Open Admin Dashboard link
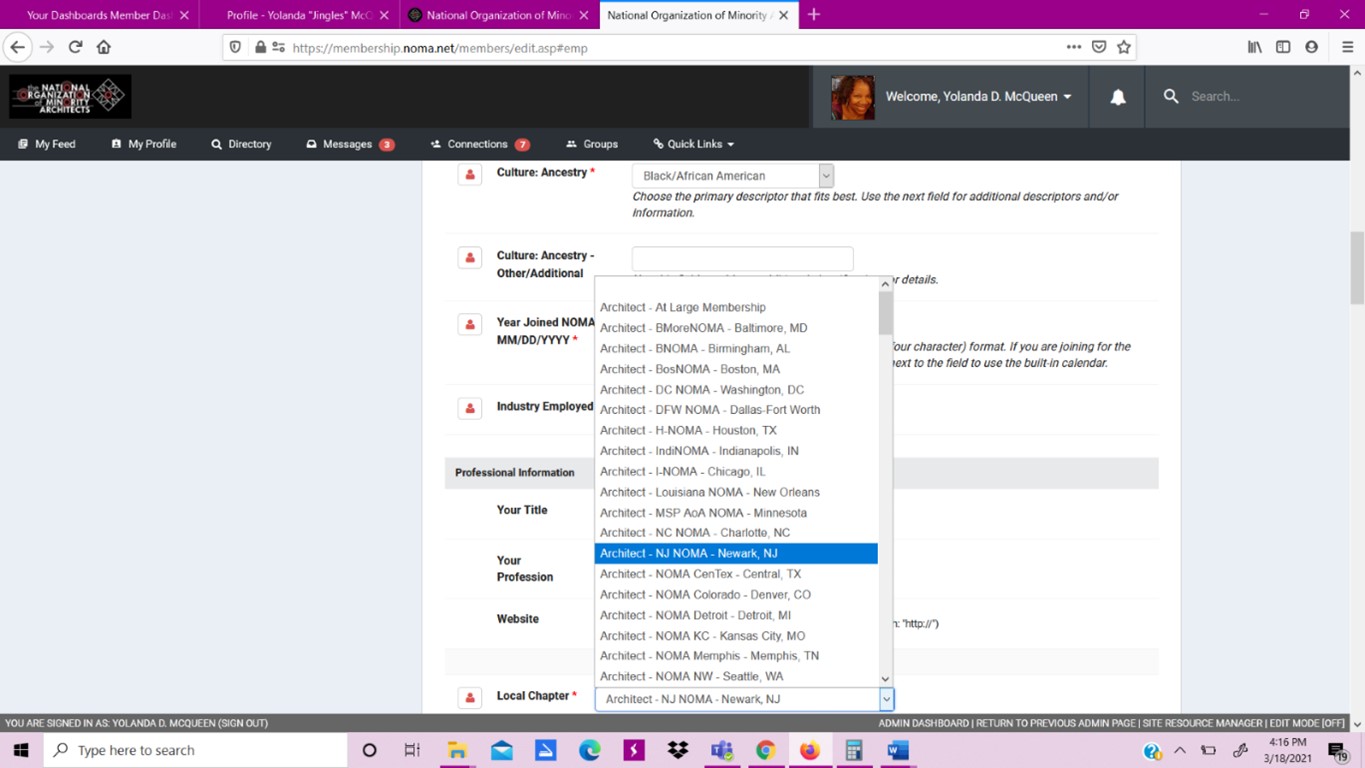 923,723
